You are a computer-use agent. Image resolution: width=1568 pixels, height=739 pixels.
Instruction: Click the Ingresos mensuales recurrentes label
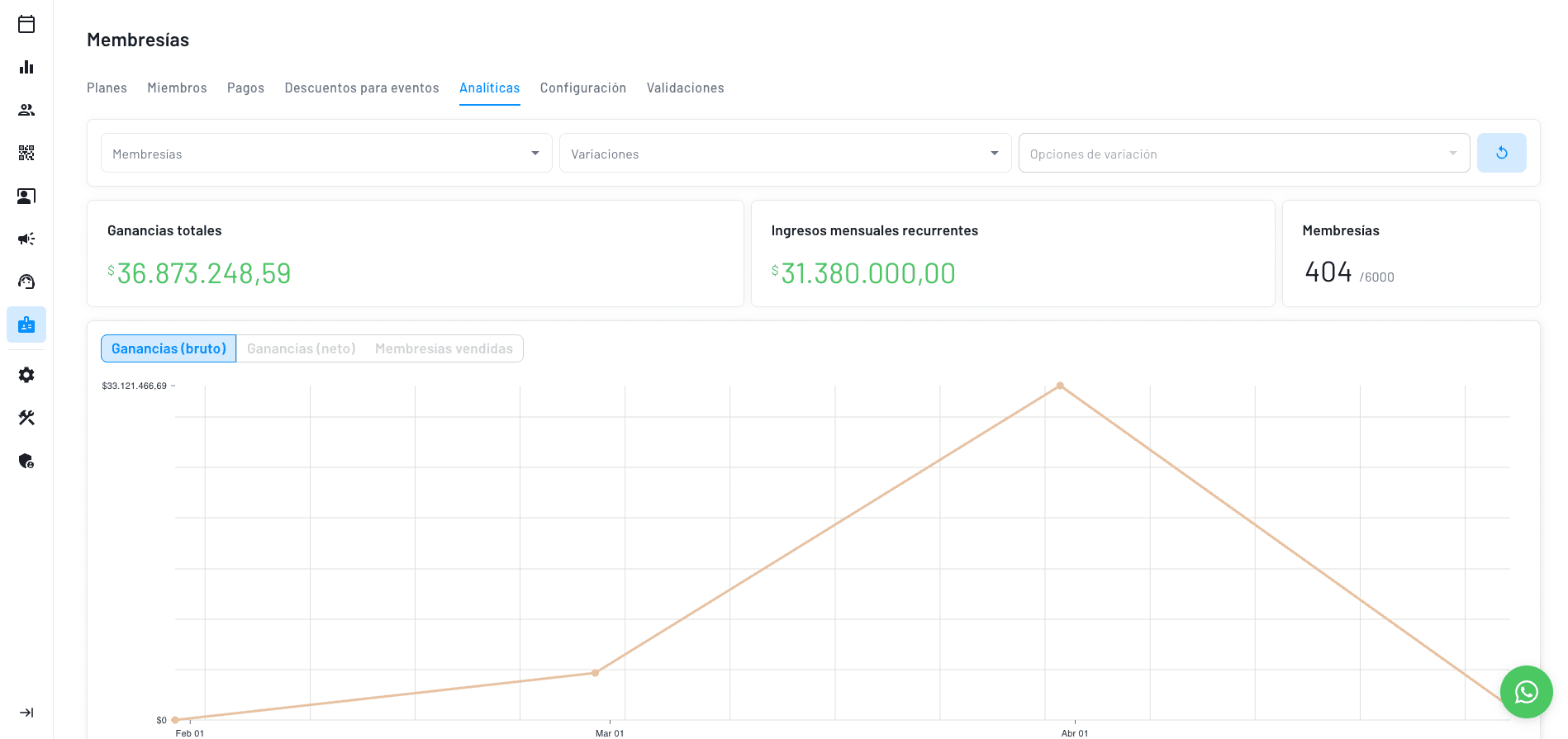[x=874, y=230]
